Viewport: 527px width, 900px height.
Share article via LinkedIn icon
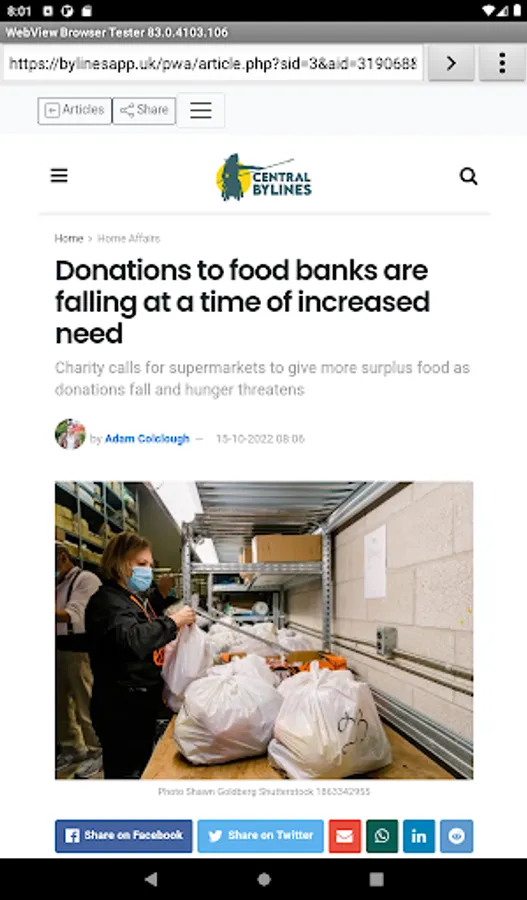(419, 836)
